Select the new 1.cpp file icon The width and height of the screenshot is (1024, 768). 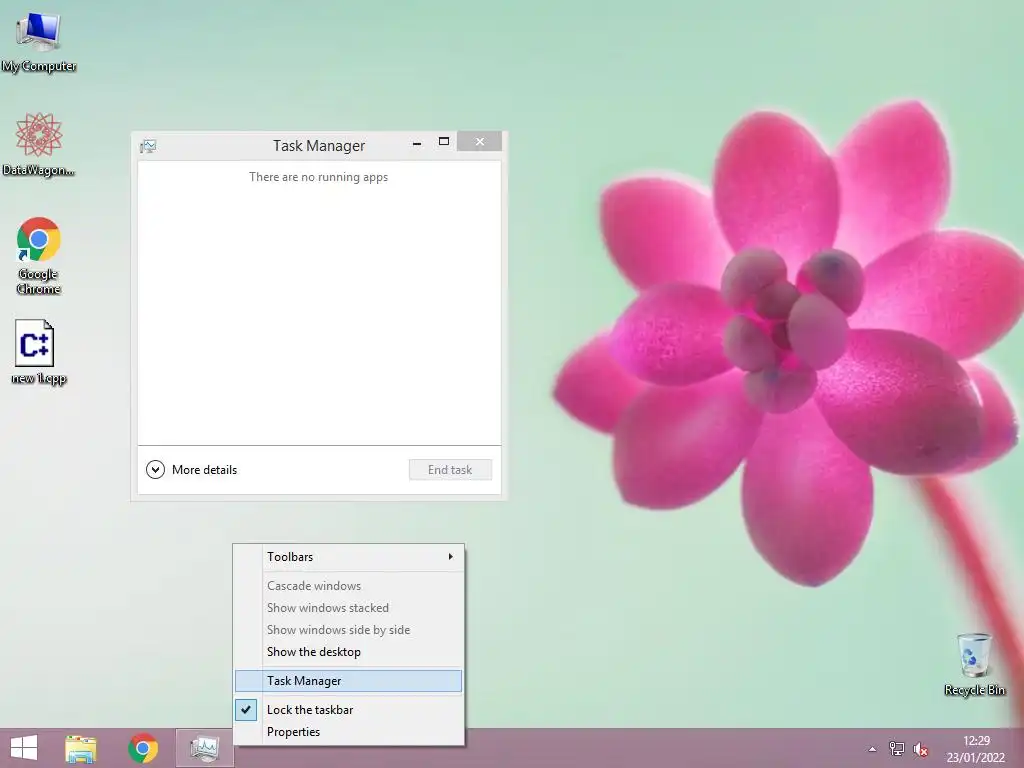[39, 351]
